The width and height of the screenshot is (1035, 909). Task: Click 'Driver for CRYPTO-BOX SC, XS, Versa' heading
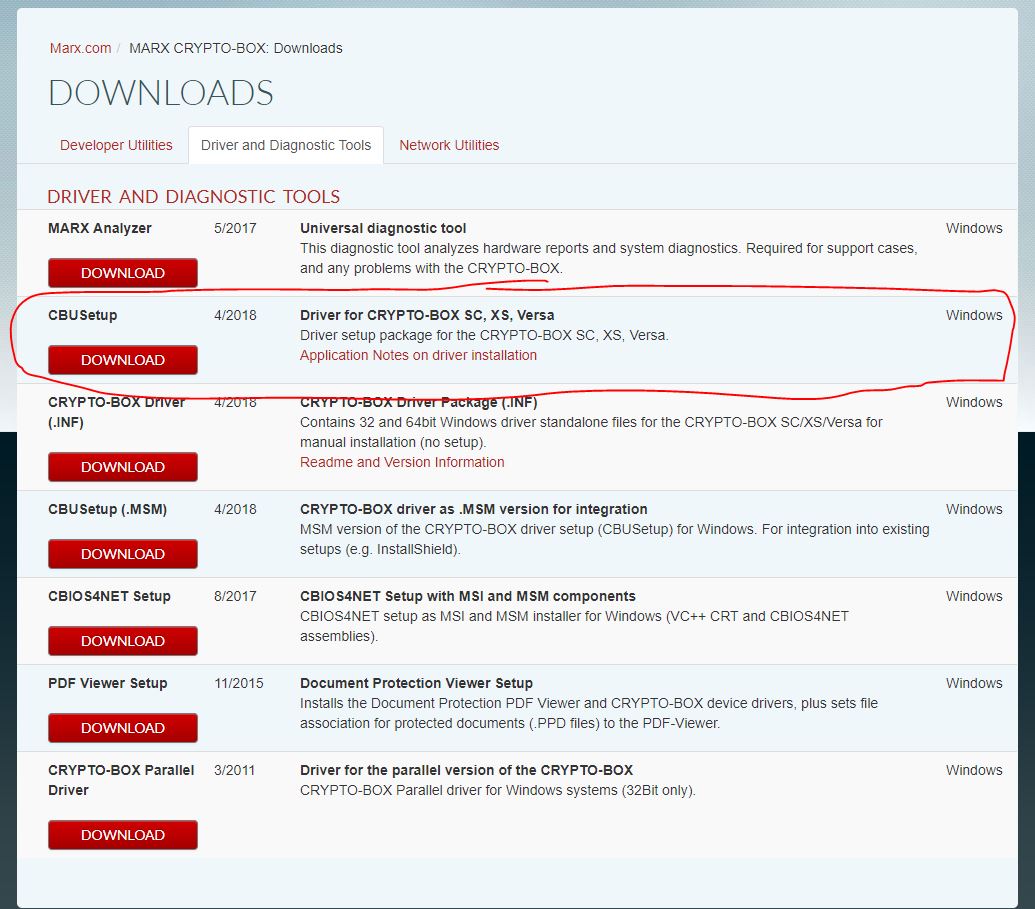point(427,316)
